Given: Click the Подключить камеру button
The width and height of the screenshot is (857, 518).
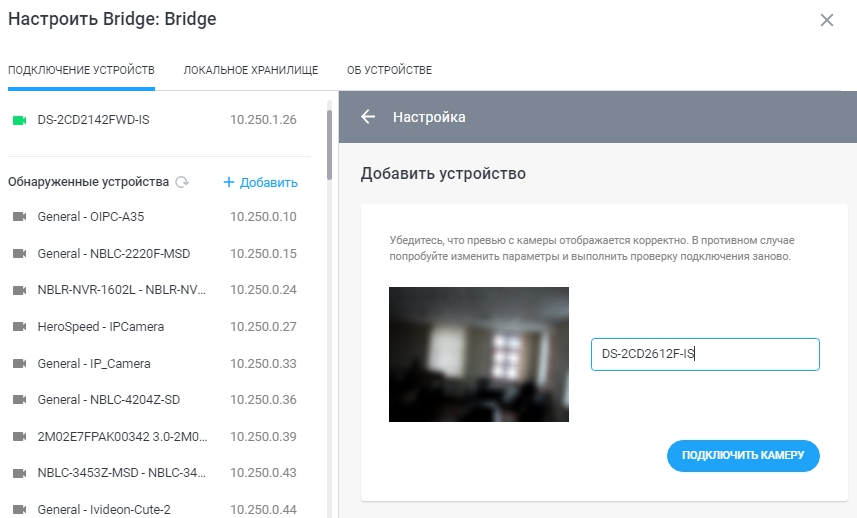Looking at the screenshot, I should coord(743,455).
